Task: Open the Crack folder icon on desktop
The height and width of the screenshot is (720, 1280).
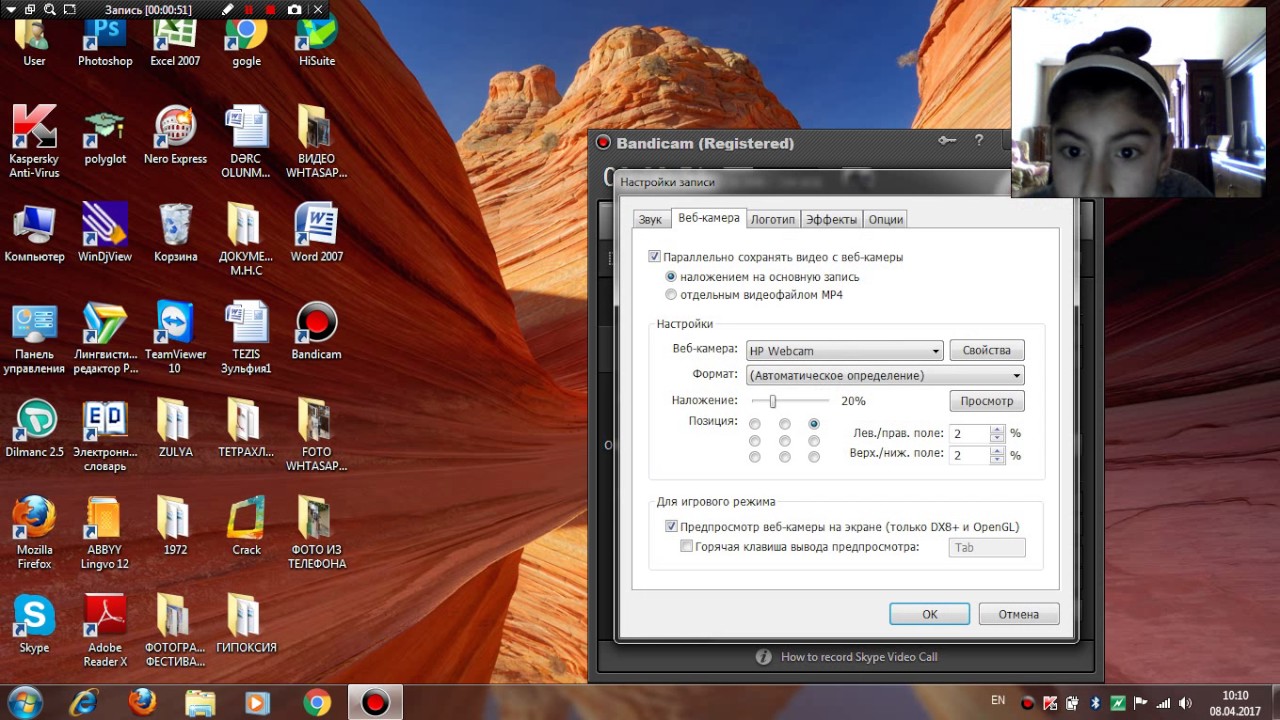Action: click(x=246, y=525)
